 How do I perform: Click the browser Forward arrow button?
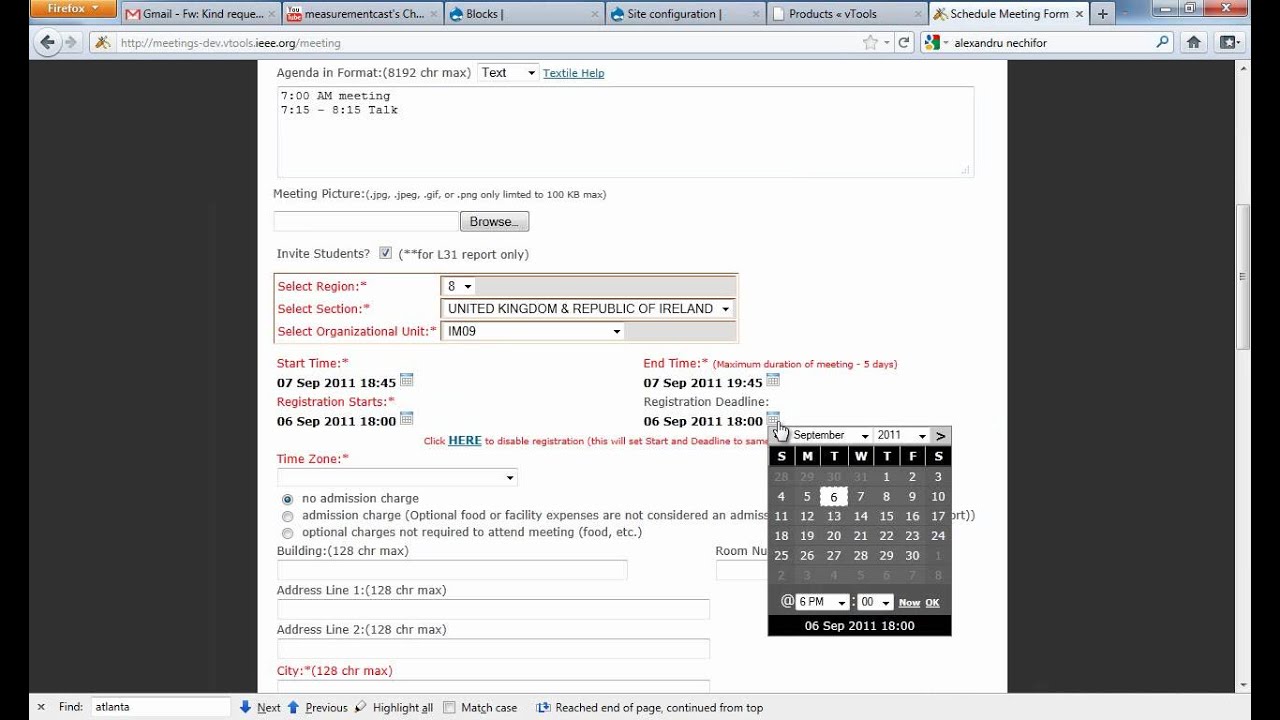click(x=71, y=42)
